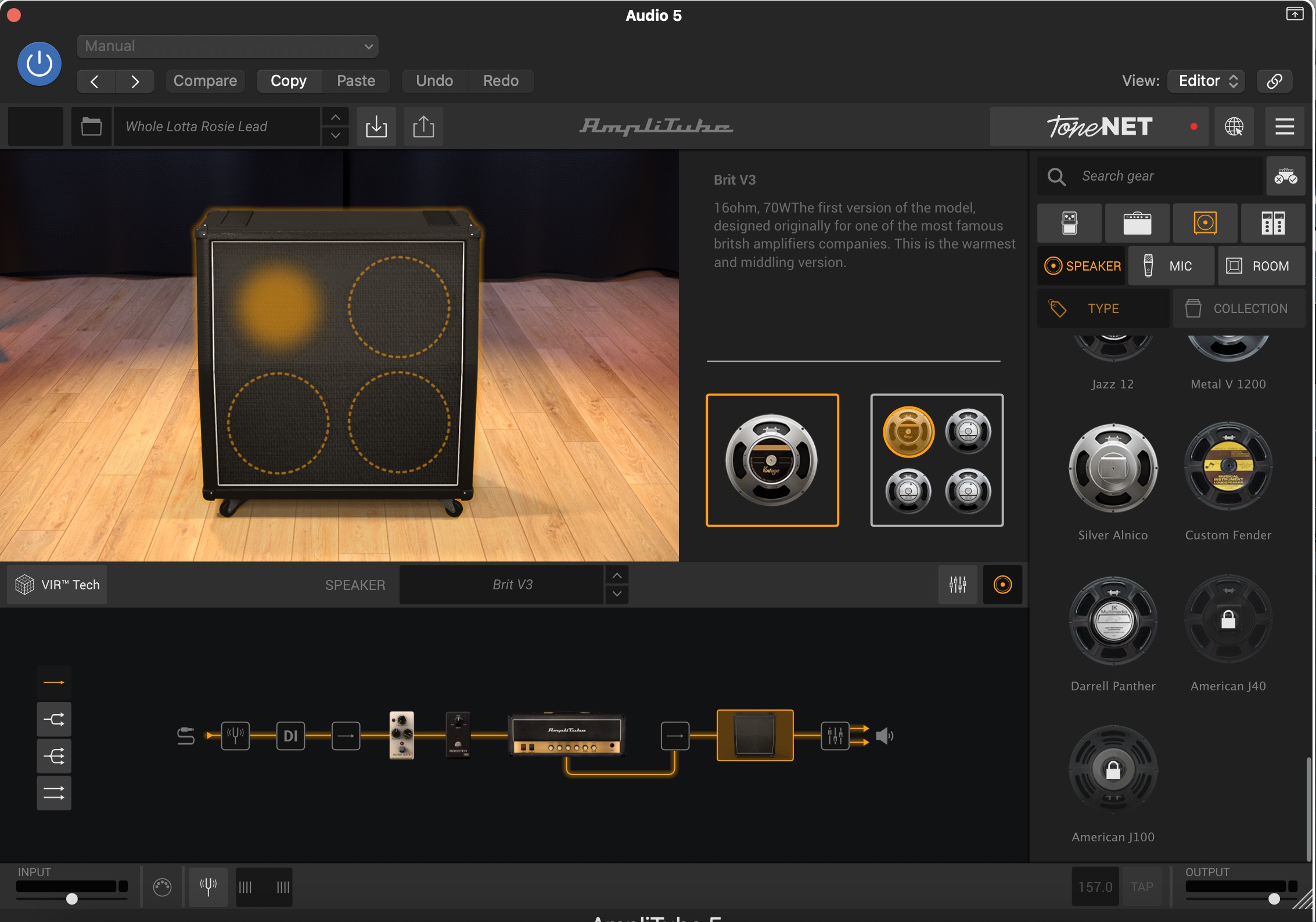Image resolution: width=1316 pixels, height=922 pixels.
Task: Select the TYPE filter tab
Action: point(1103,308)
